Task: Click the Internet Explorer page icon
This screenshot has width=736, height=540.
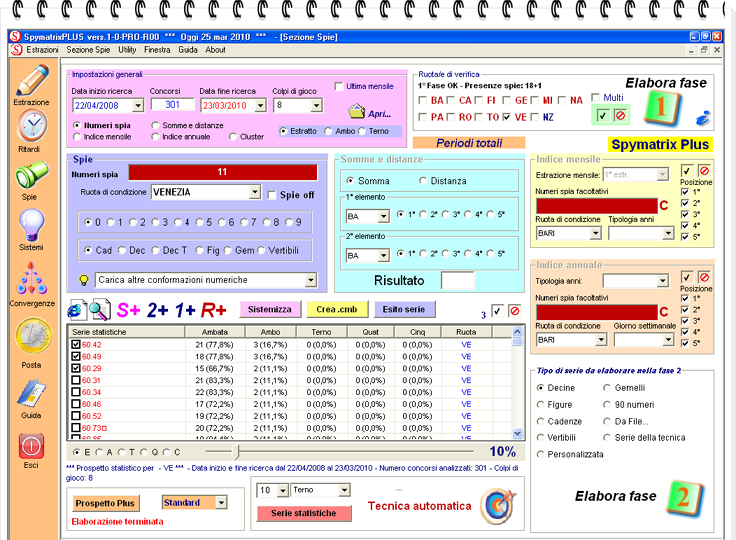Action: (77, 310)
